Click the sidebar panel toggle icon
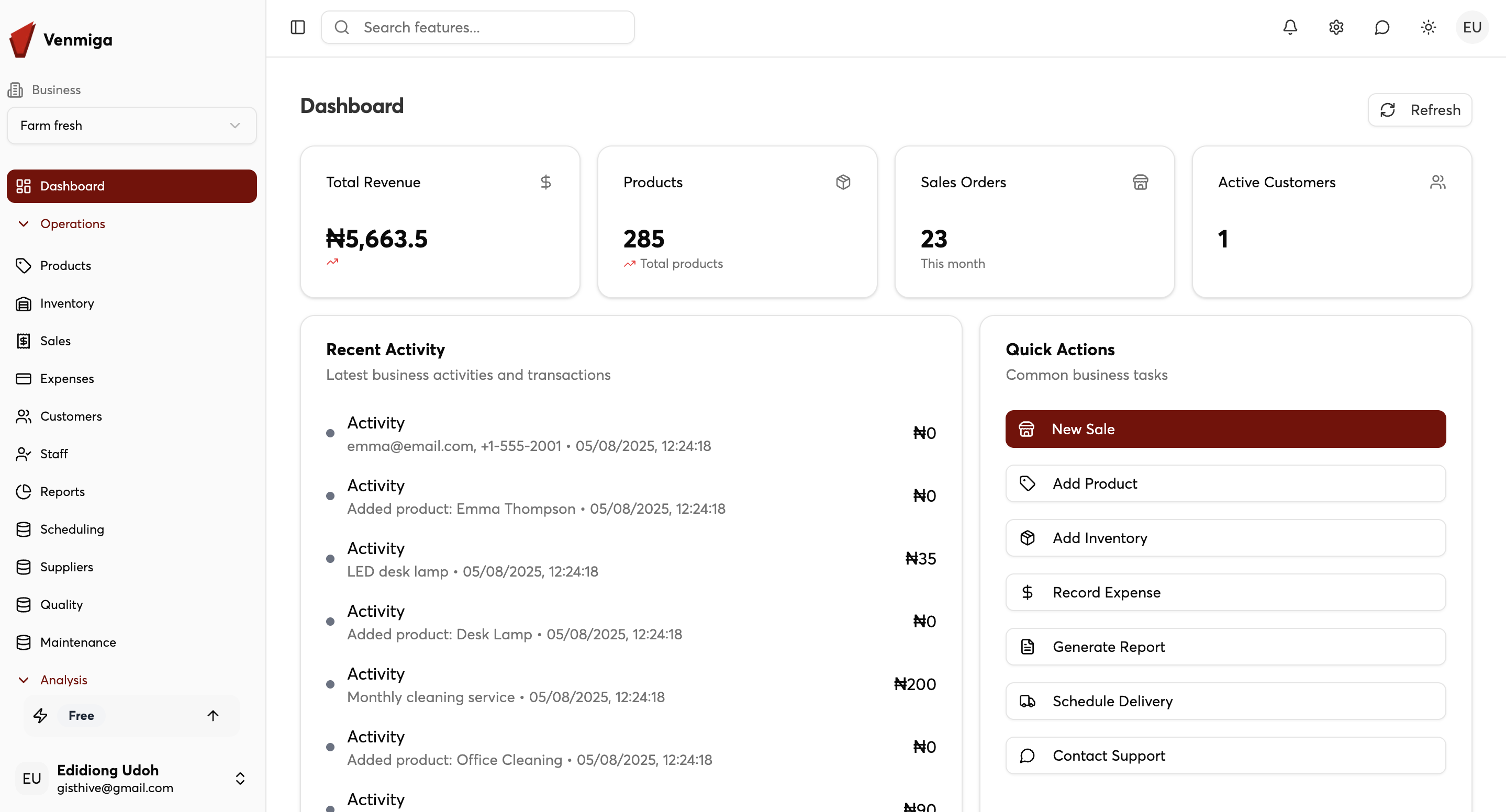This screenshot has width=1506, height=812. pyautogui.click(x=297, y=27)
